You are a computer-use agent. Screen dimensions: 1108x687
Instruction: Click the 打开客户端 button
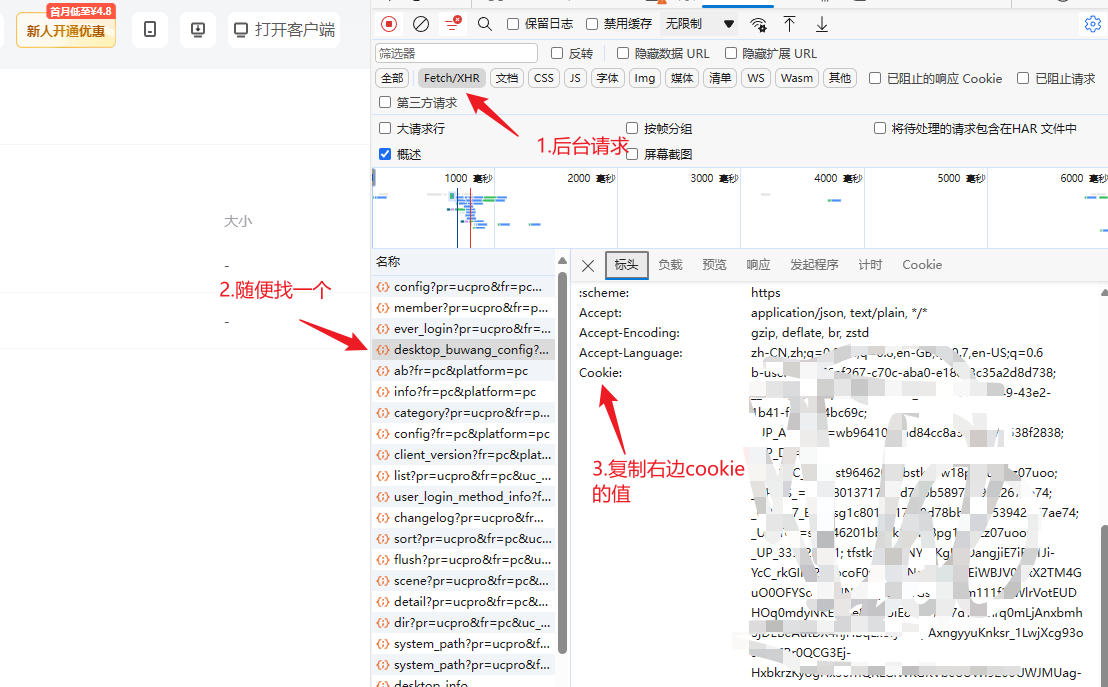(284, 30)
